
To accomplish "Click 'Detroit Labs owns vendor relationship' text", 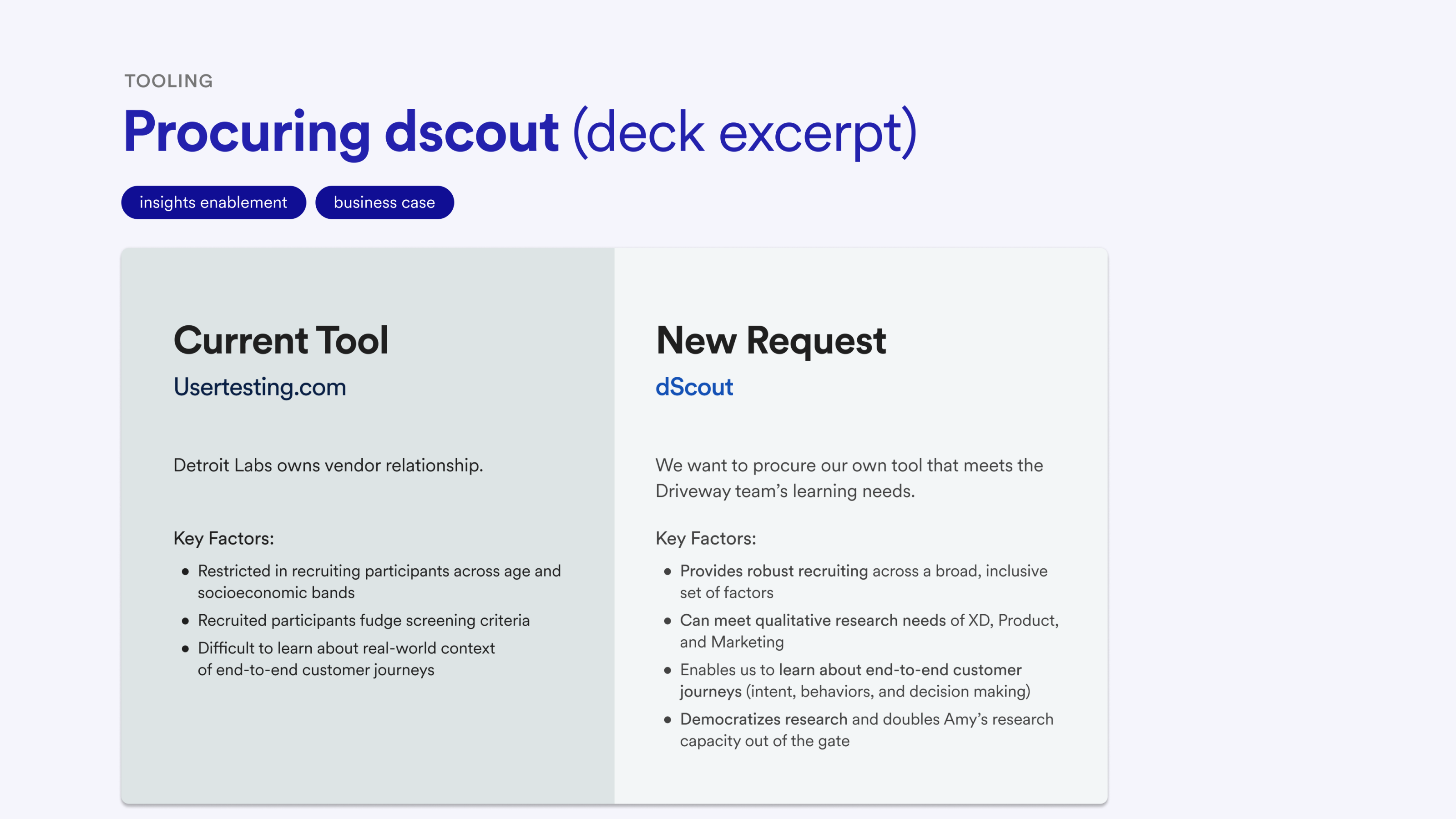I will coord(328,465).
